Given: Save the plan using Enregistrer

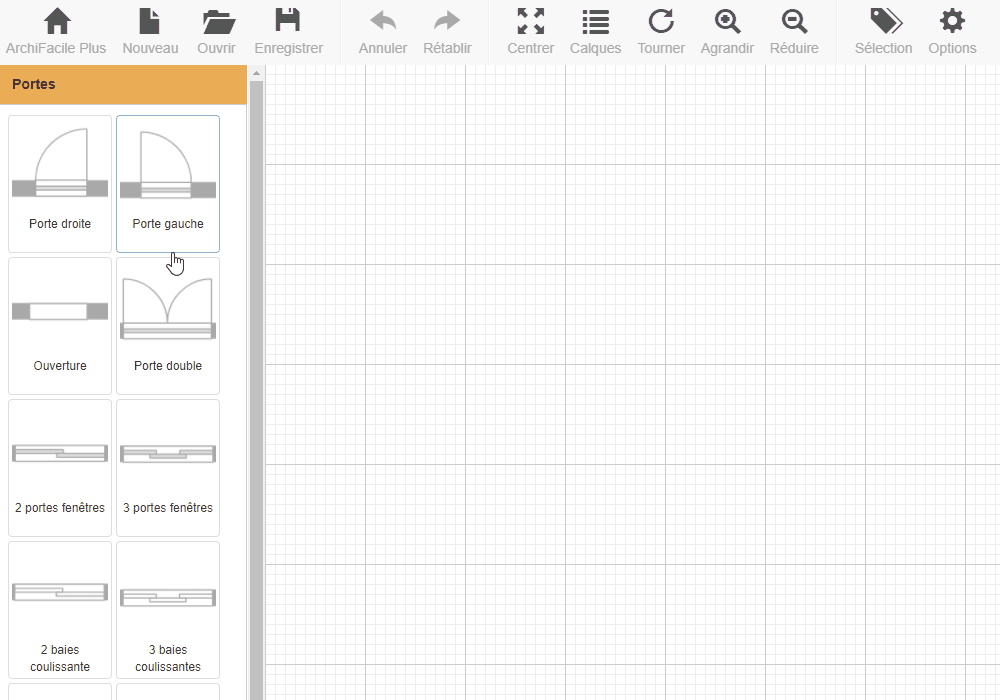Looking at the screenshot, I should [x=288, y=22].
